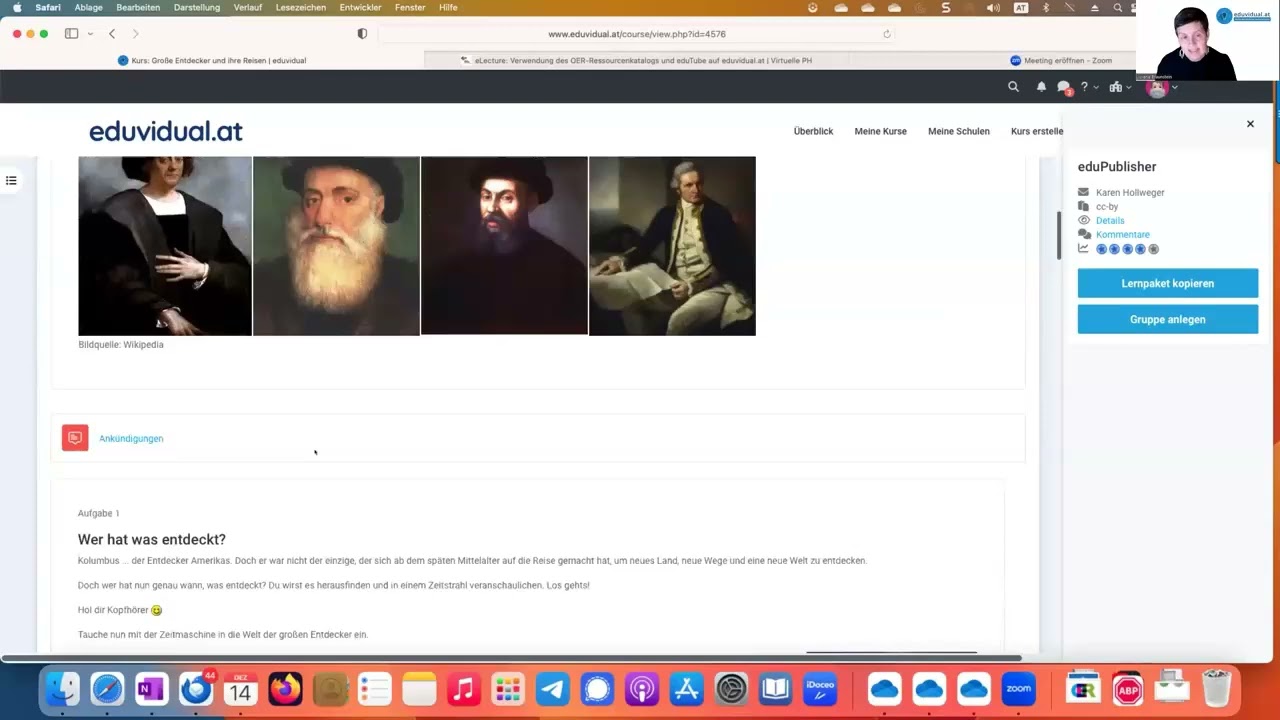Switch to the eLecture OER-Ressourcenkatalog tab
This screenshot has width=1280, height=720.
pyautogui.click(x=636, y=60)
